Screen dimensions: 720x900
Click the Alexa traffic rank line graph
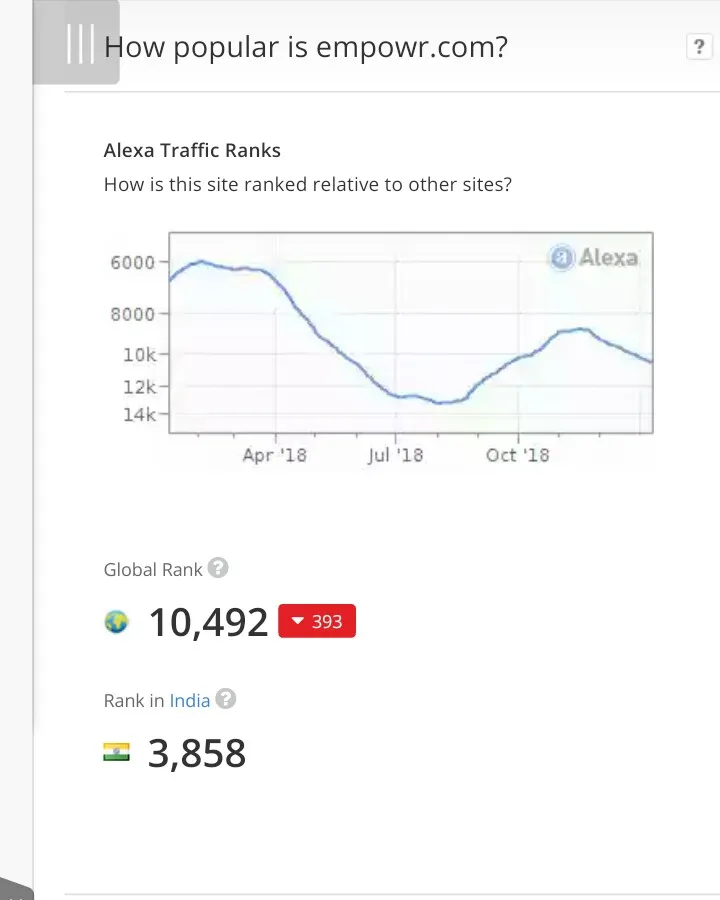[411, 333]
